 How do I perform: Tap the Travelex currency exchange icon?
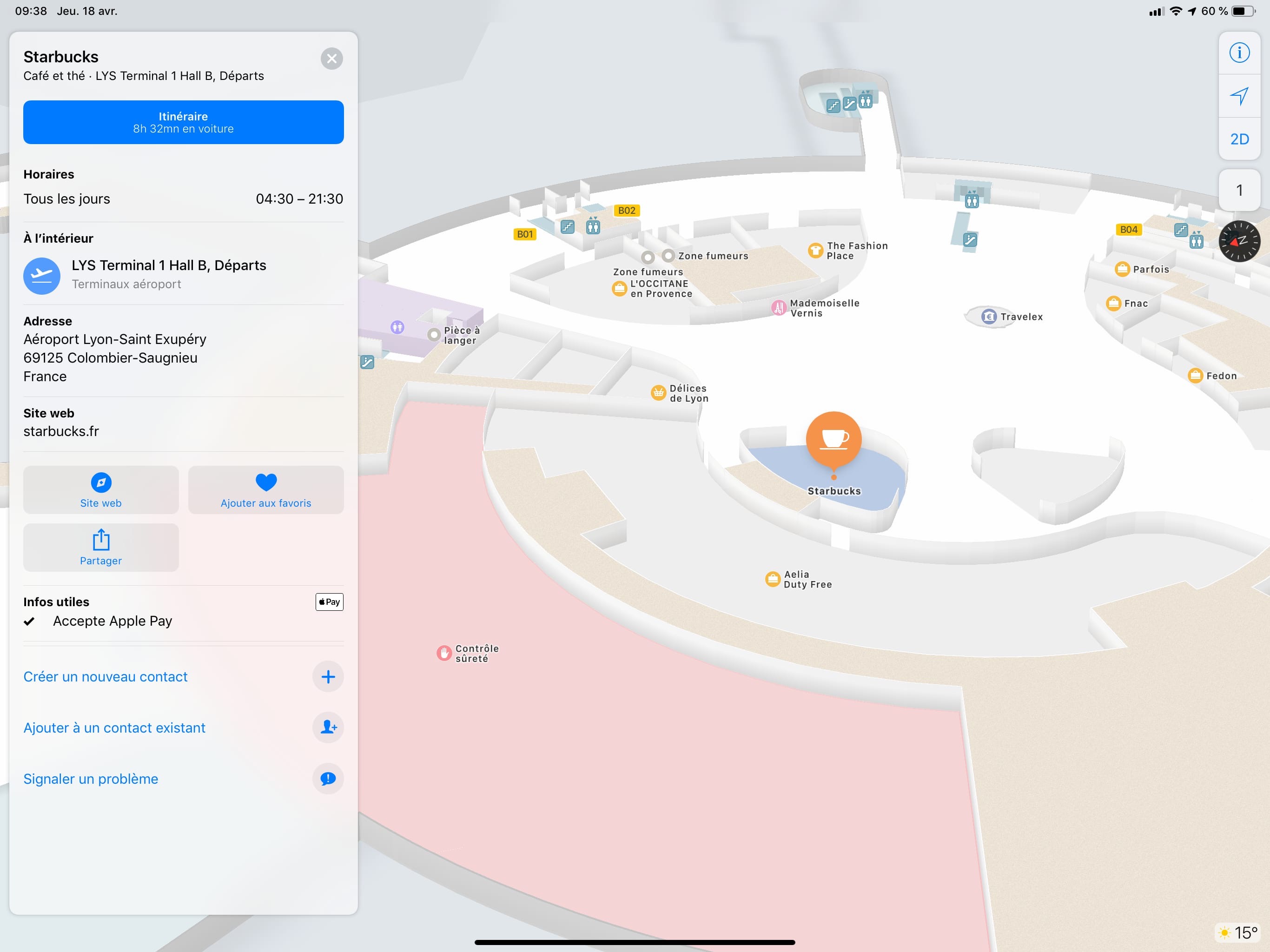[989, 316]
